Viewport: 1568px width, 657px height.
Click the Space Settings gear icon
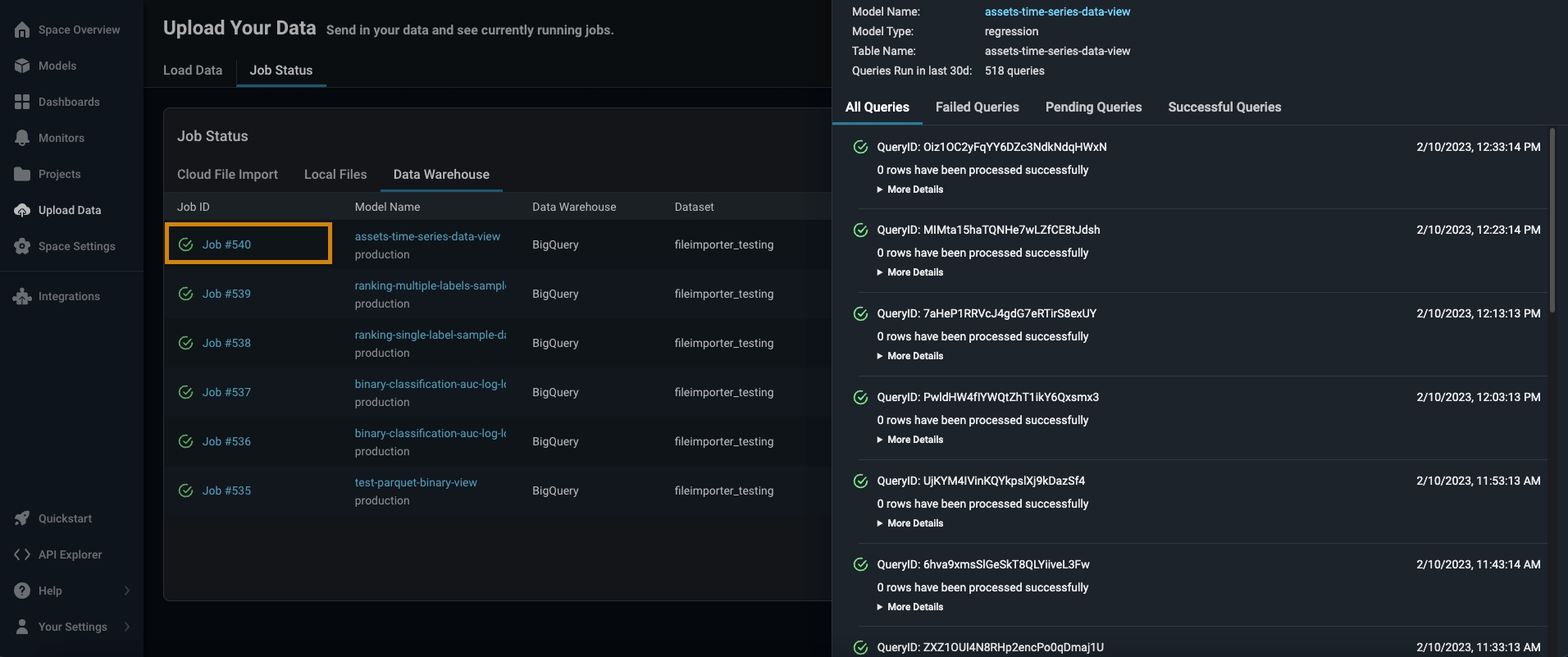pyautogui.click(x=22, y=246)
